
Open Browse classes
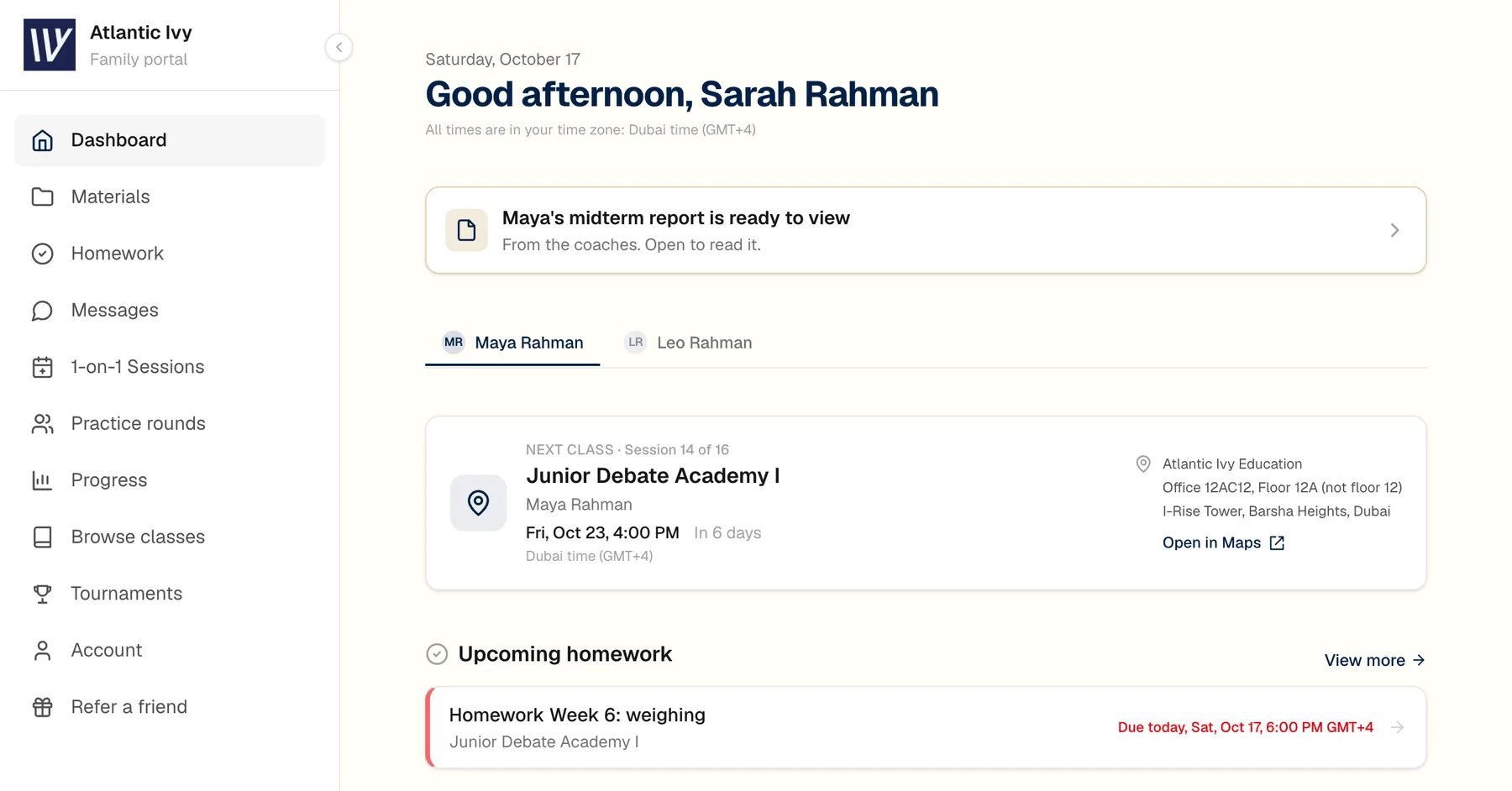tap(138, 537)
